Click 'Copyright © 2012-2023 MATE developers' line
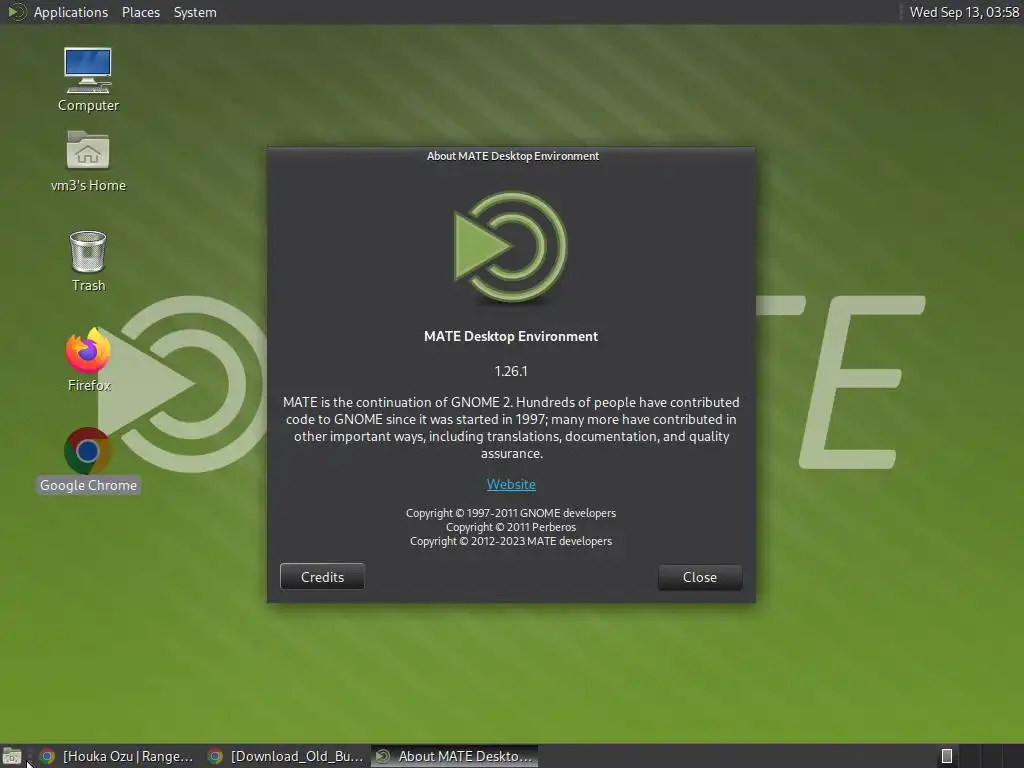 click(x=511, y=541)
